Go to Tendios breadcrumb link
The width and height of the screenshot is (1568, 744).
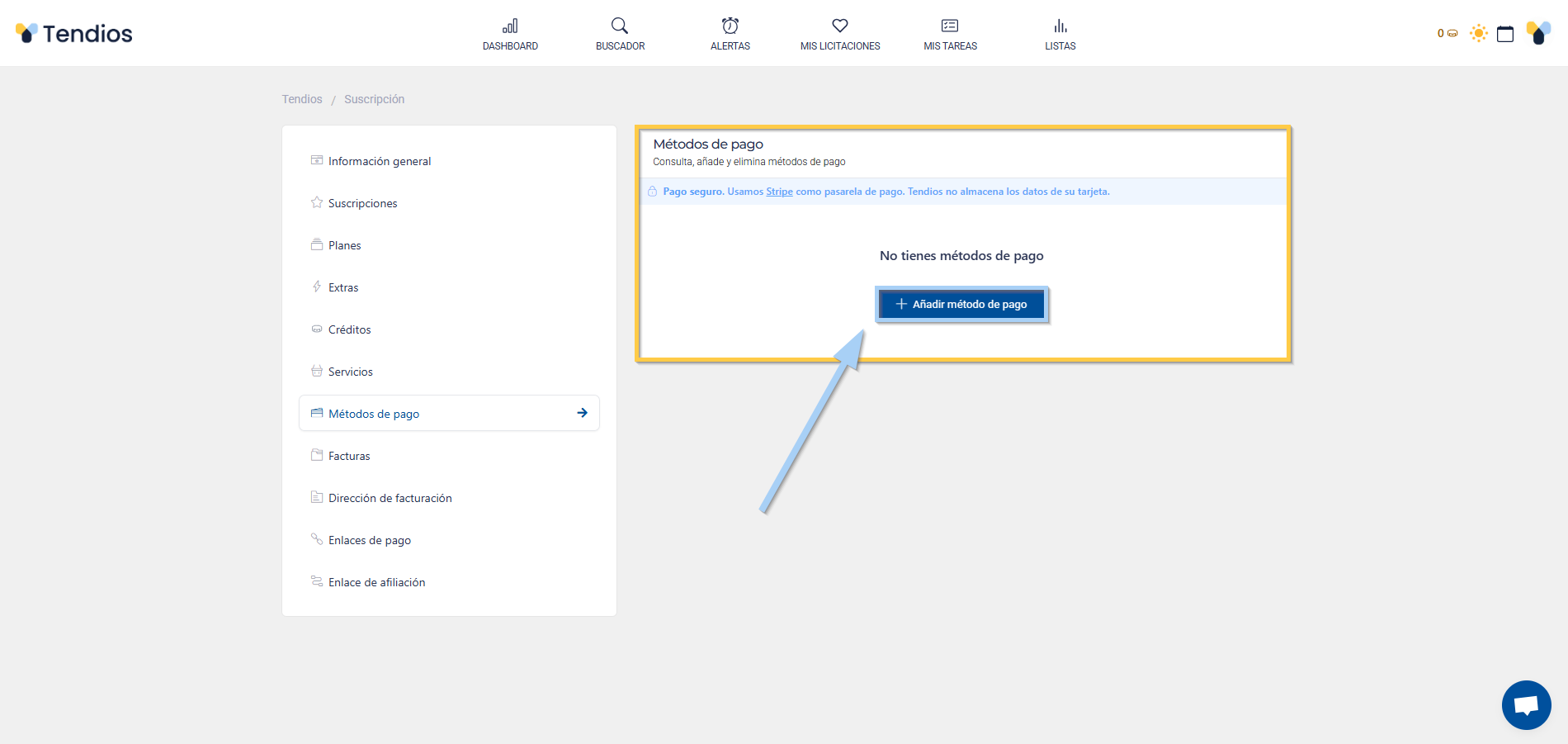302,99
